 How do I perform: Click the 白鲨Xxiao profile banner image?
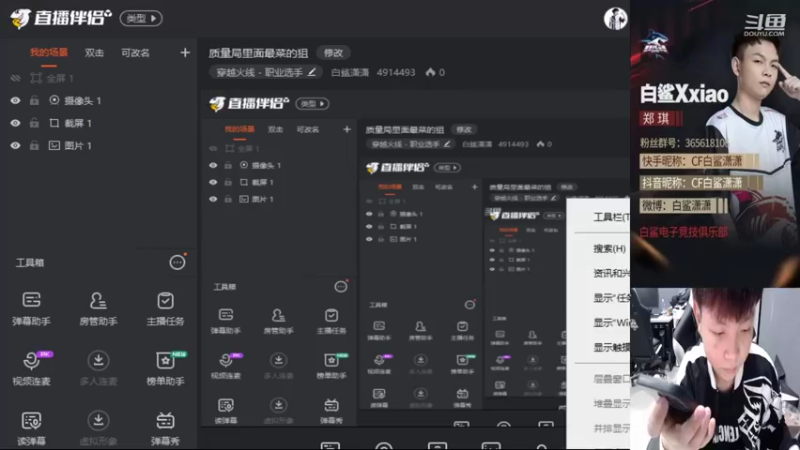[715, 143]
